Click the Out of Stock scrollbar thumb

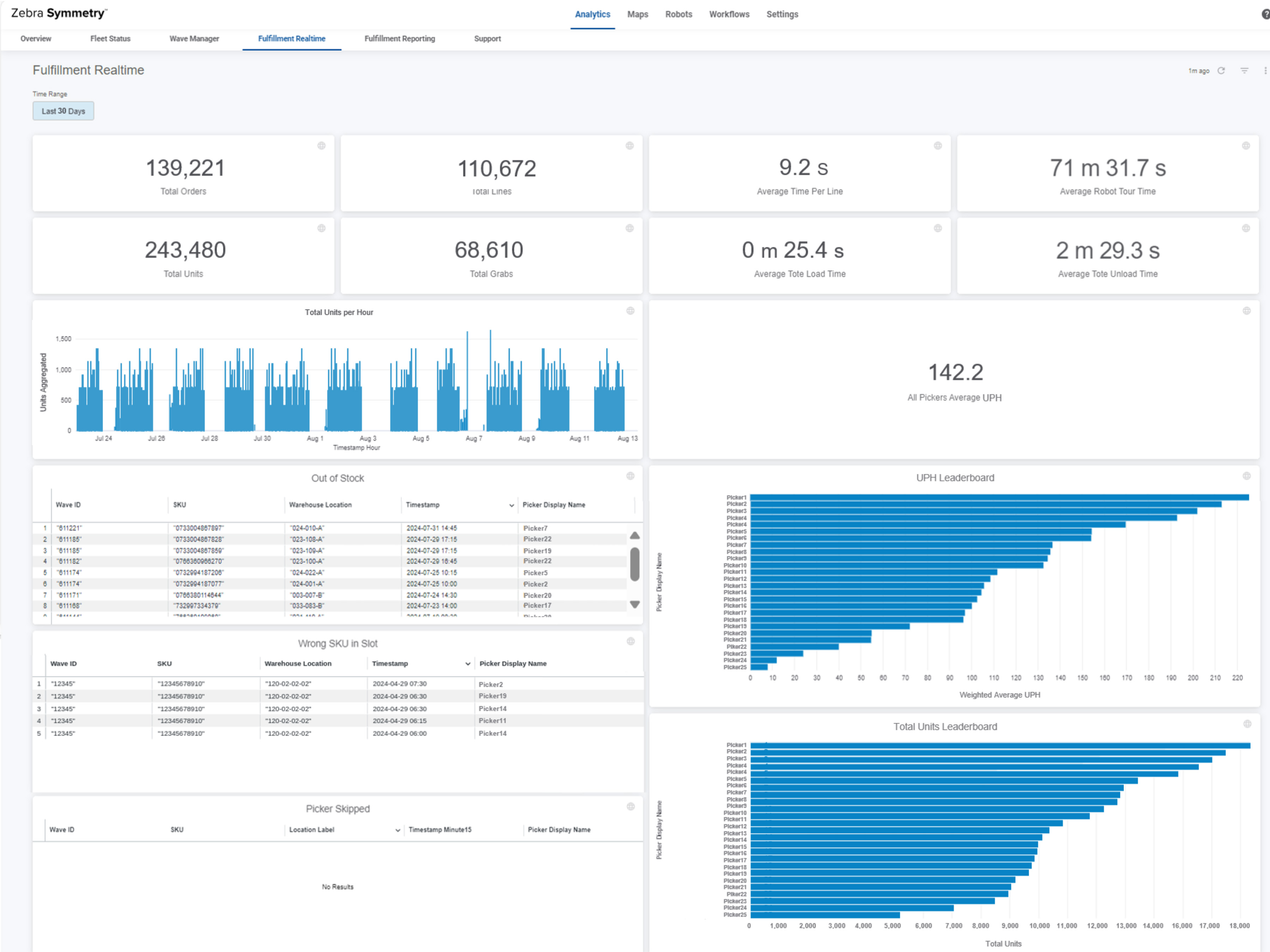[634, 564]
